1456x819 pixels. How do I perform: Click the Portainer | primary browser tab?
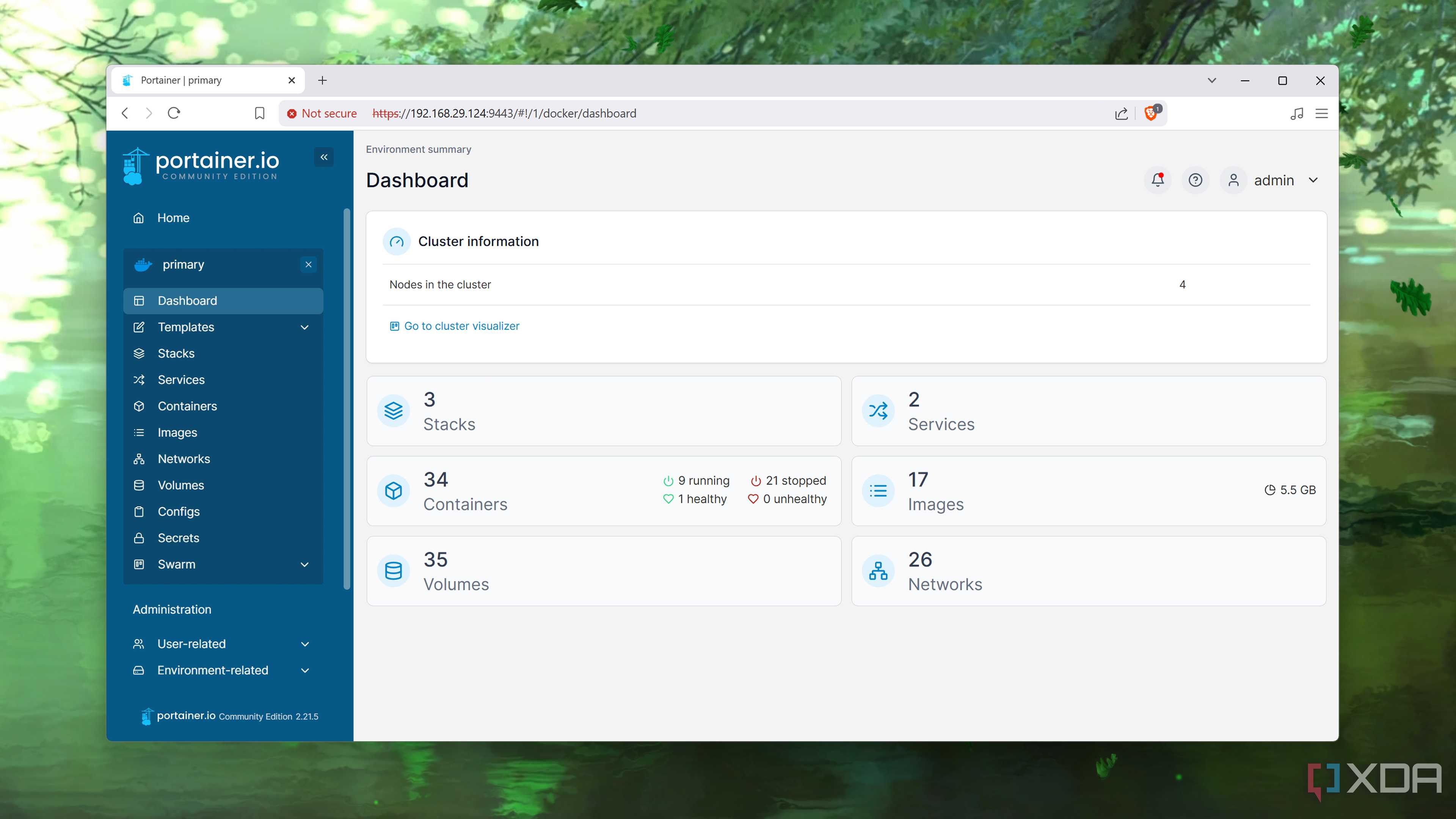coord(207,80)
